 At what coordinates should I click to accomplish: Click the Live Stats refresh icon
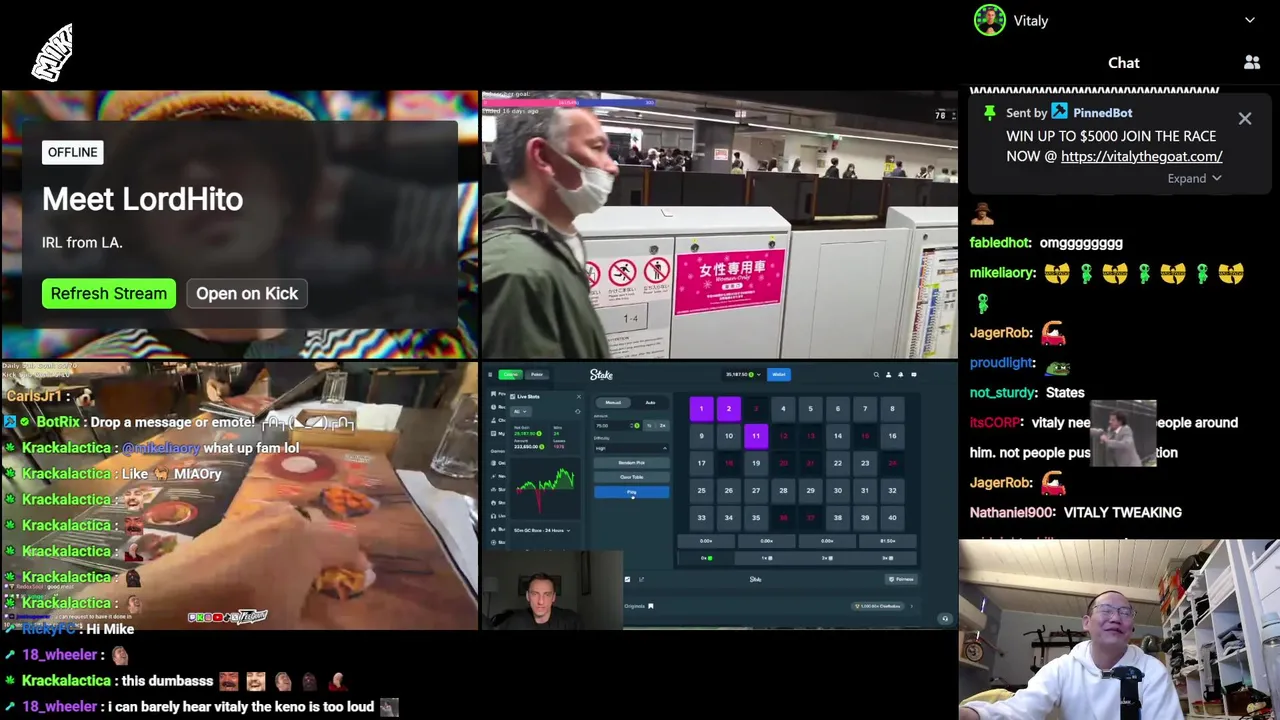click(578, 411)
